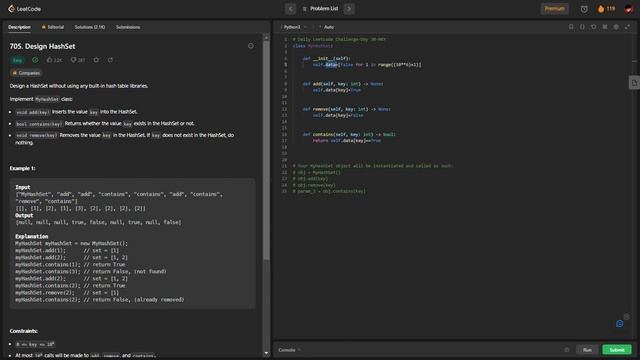Favorite the problem with the star icon

click(96, 60)
